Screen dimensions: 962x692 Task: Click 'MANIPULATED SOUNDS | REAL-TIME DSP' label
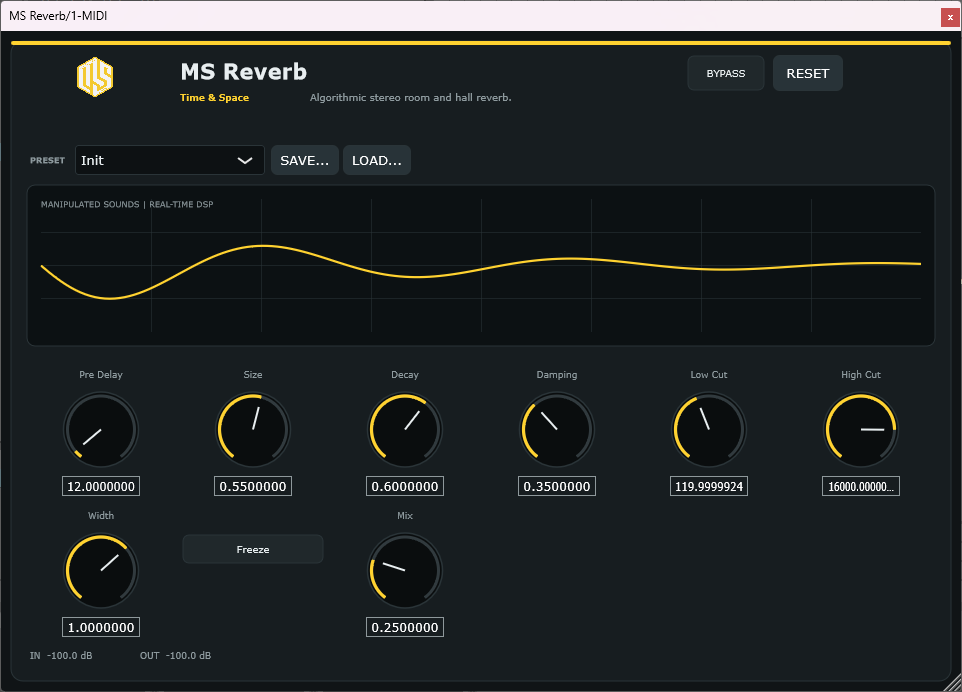tap(127, 204)
